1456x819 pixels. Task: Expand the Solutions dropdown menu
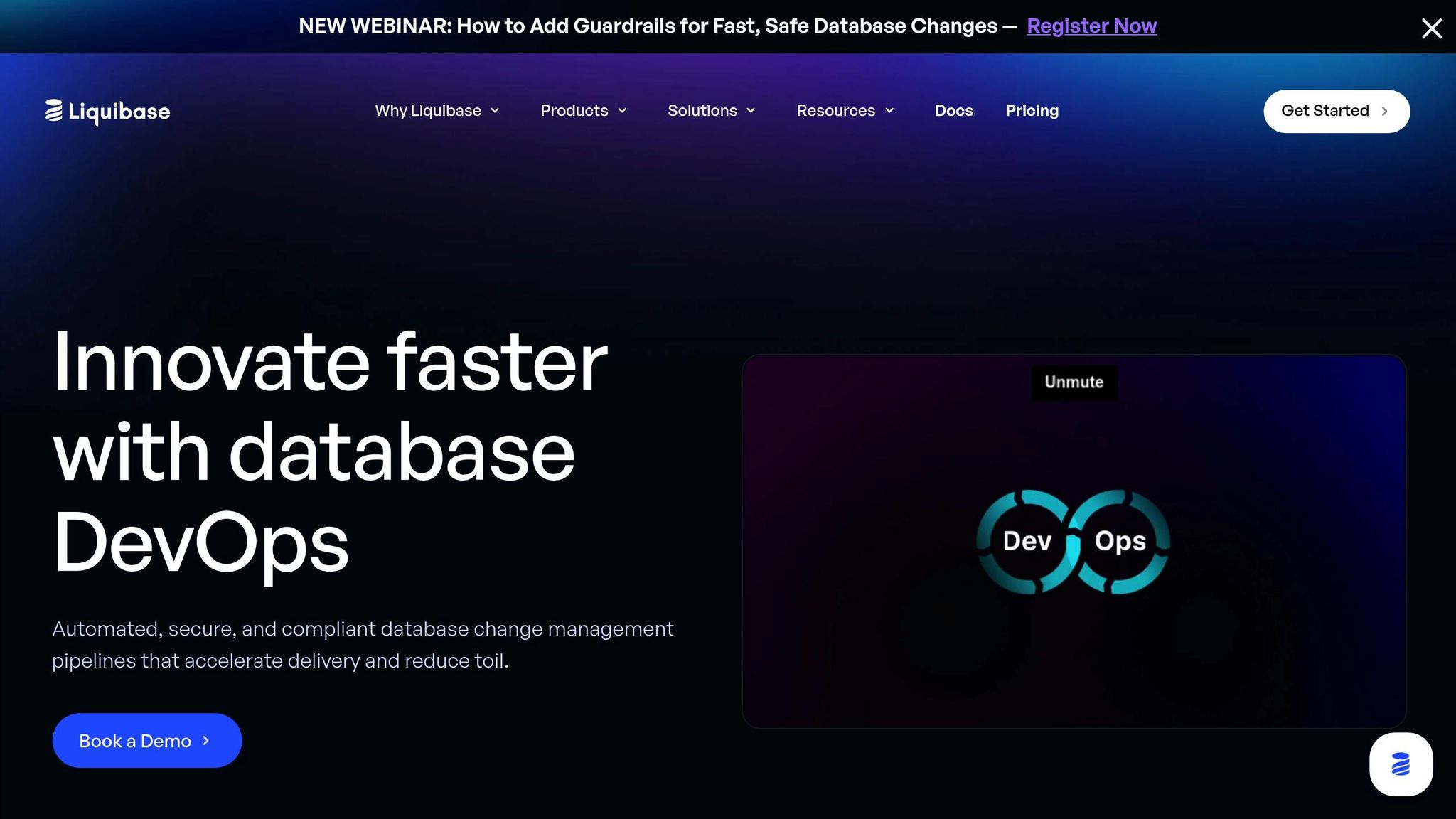[x=711, y=111]
